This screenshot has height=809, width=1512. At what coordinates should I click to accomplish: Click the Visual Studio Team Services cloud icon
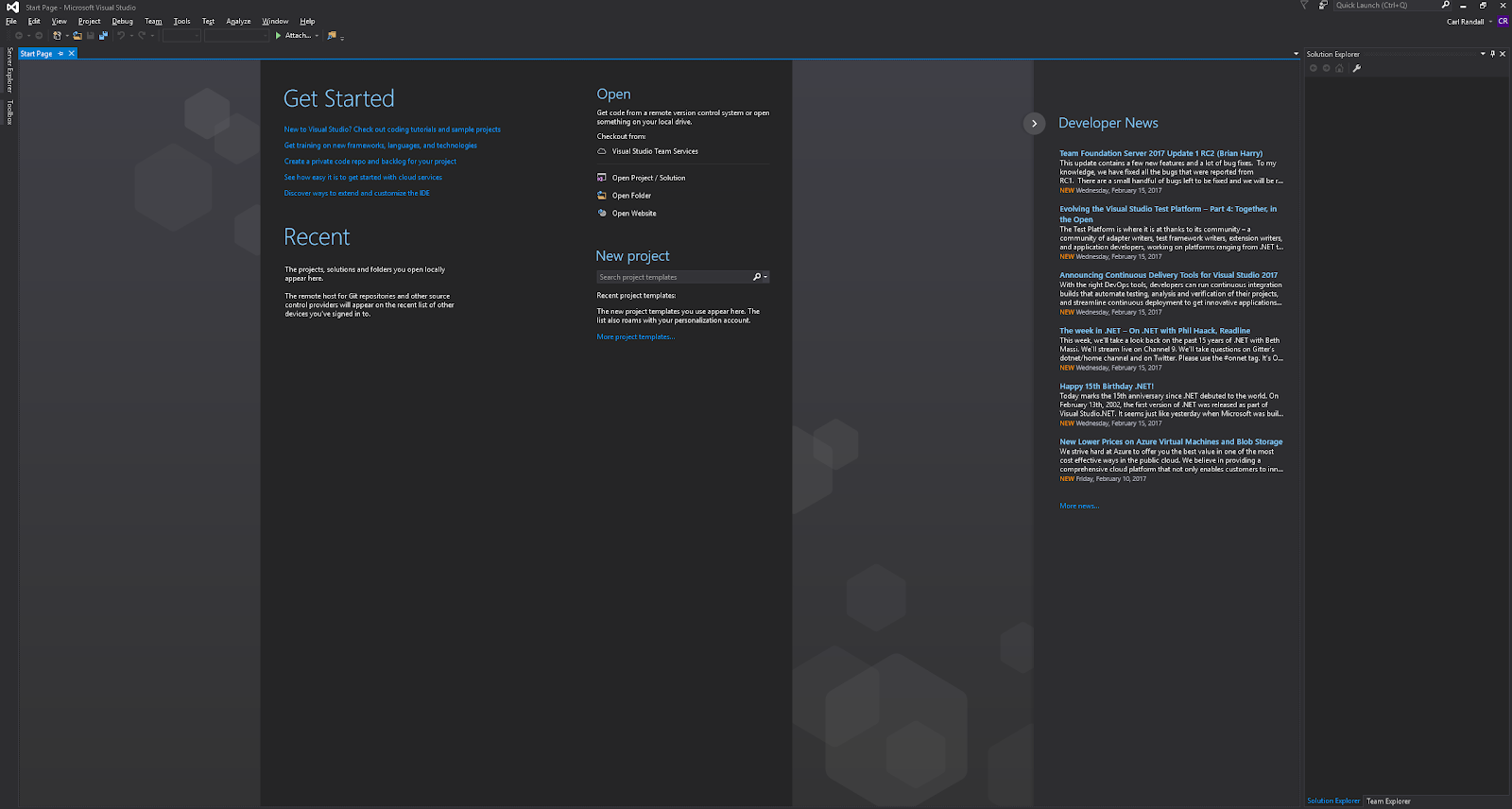(602, 151)
